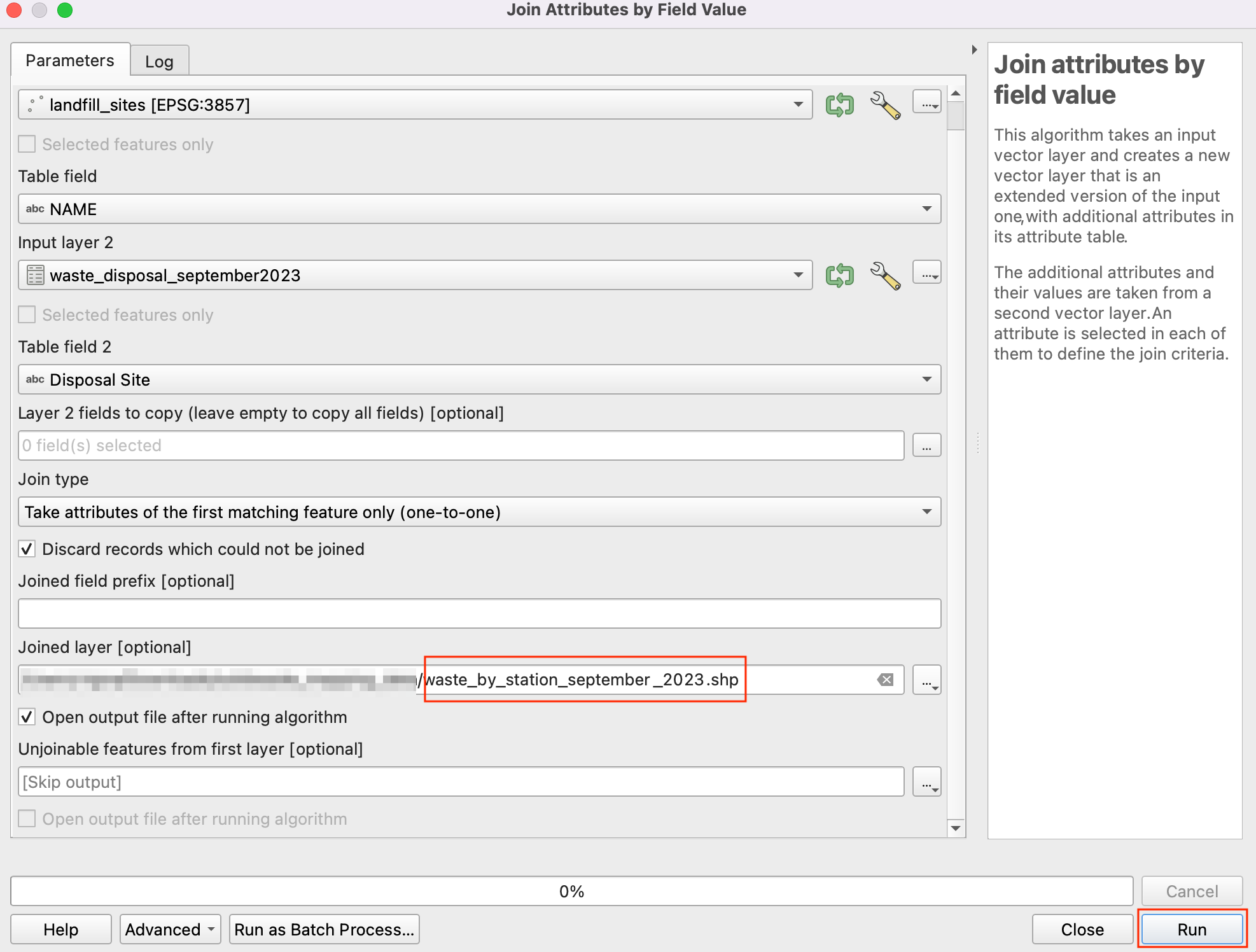Open advanced options wrench for landfill_sites
The height and width of the screenshot is (952, 1256).
coord(885,105)
